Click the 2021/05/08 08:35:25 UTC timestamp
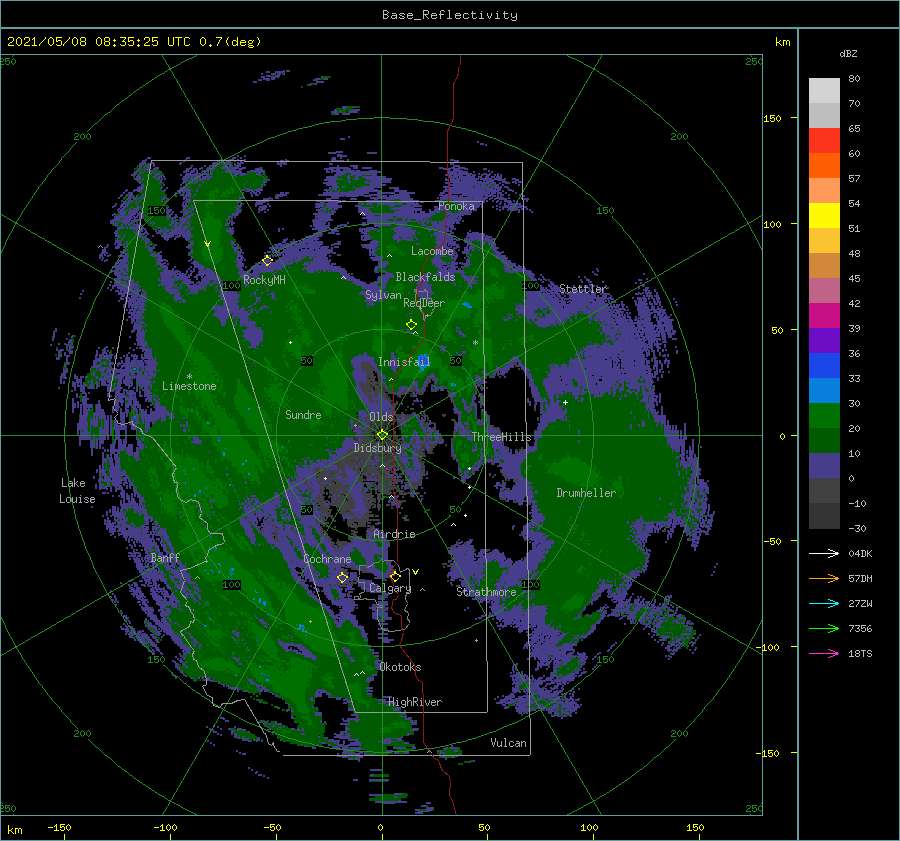The width and height of the screenshot is (900, 841). tap(99, 42)
